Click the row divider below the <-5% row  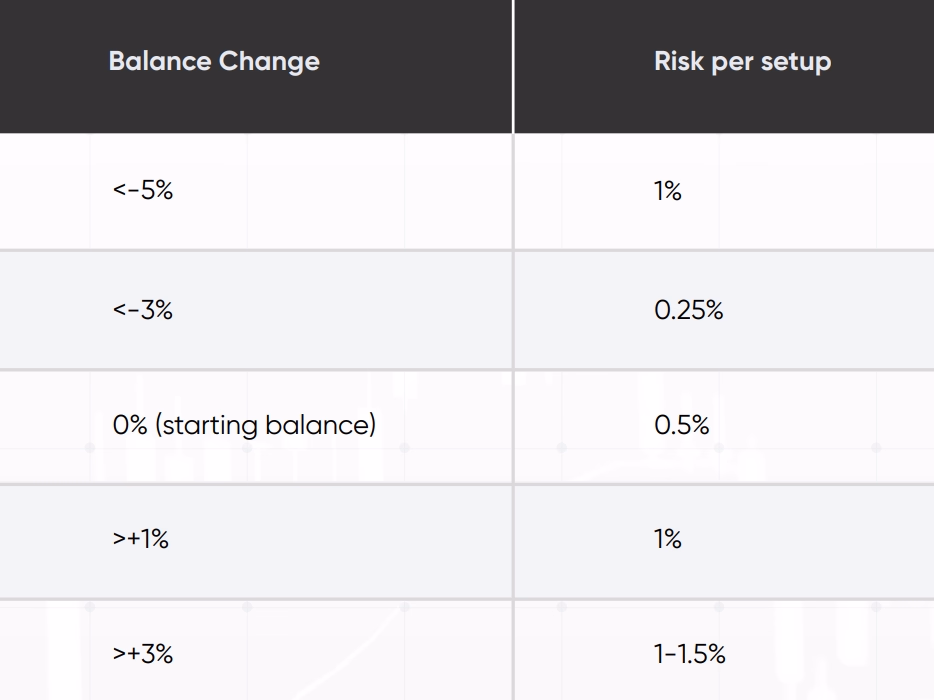tap(256, 250)
